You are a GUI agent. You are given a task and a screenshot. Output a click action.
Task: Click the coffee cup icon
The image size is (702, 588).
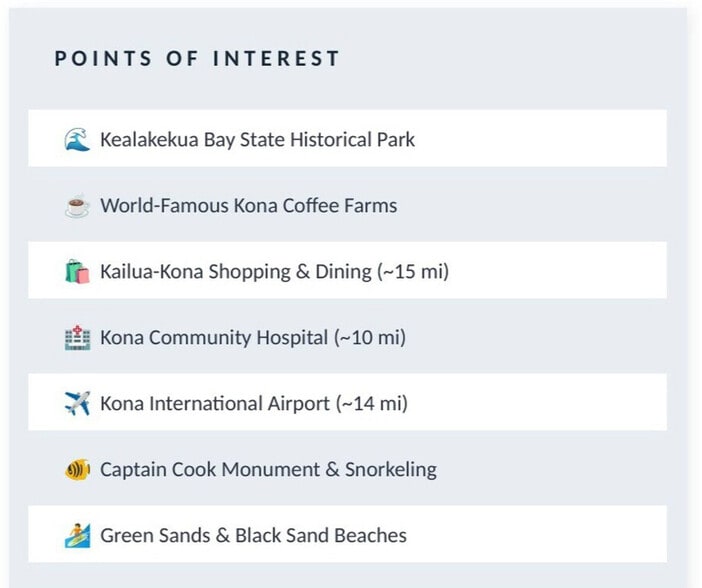[x=77, y=205]
